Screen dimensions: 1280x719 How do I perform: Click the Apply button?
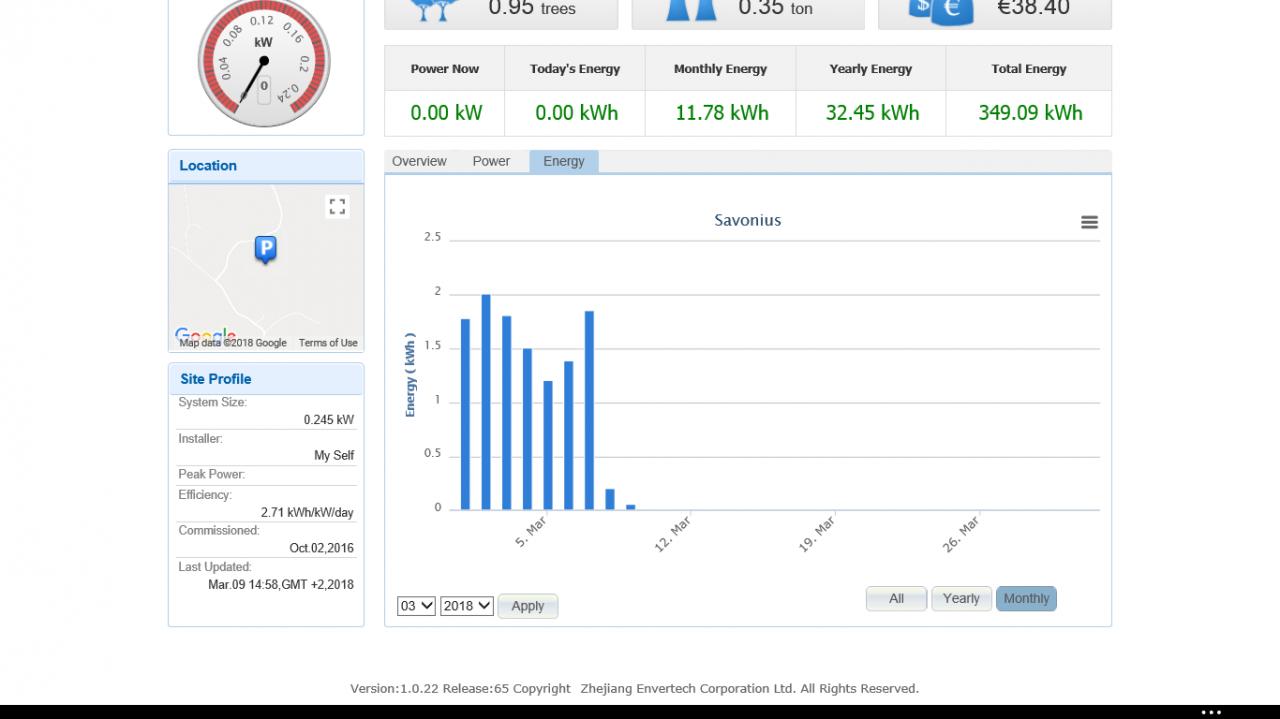click(x=528, y=606)
